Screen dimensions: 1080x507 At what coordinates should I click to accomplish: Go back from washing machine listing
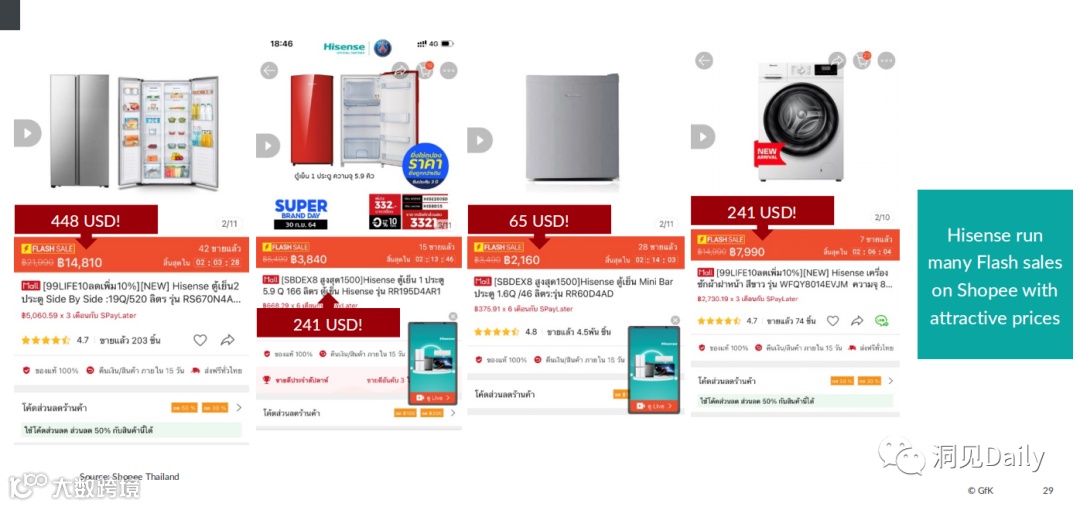(x=703, y=61)
